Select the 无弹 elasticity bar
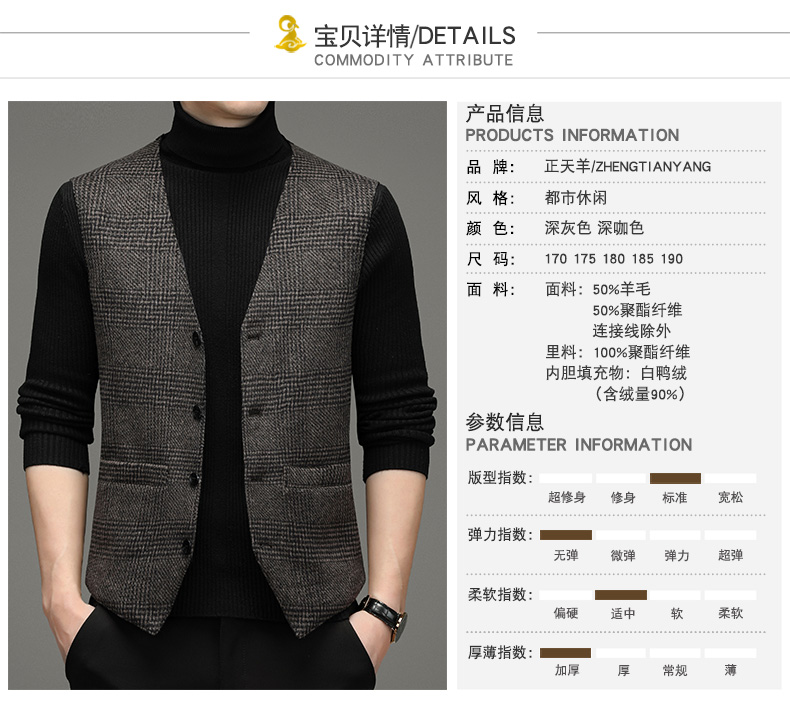Image resolution: width=790 pixels, height=716 pixels. tap(566, 535)
